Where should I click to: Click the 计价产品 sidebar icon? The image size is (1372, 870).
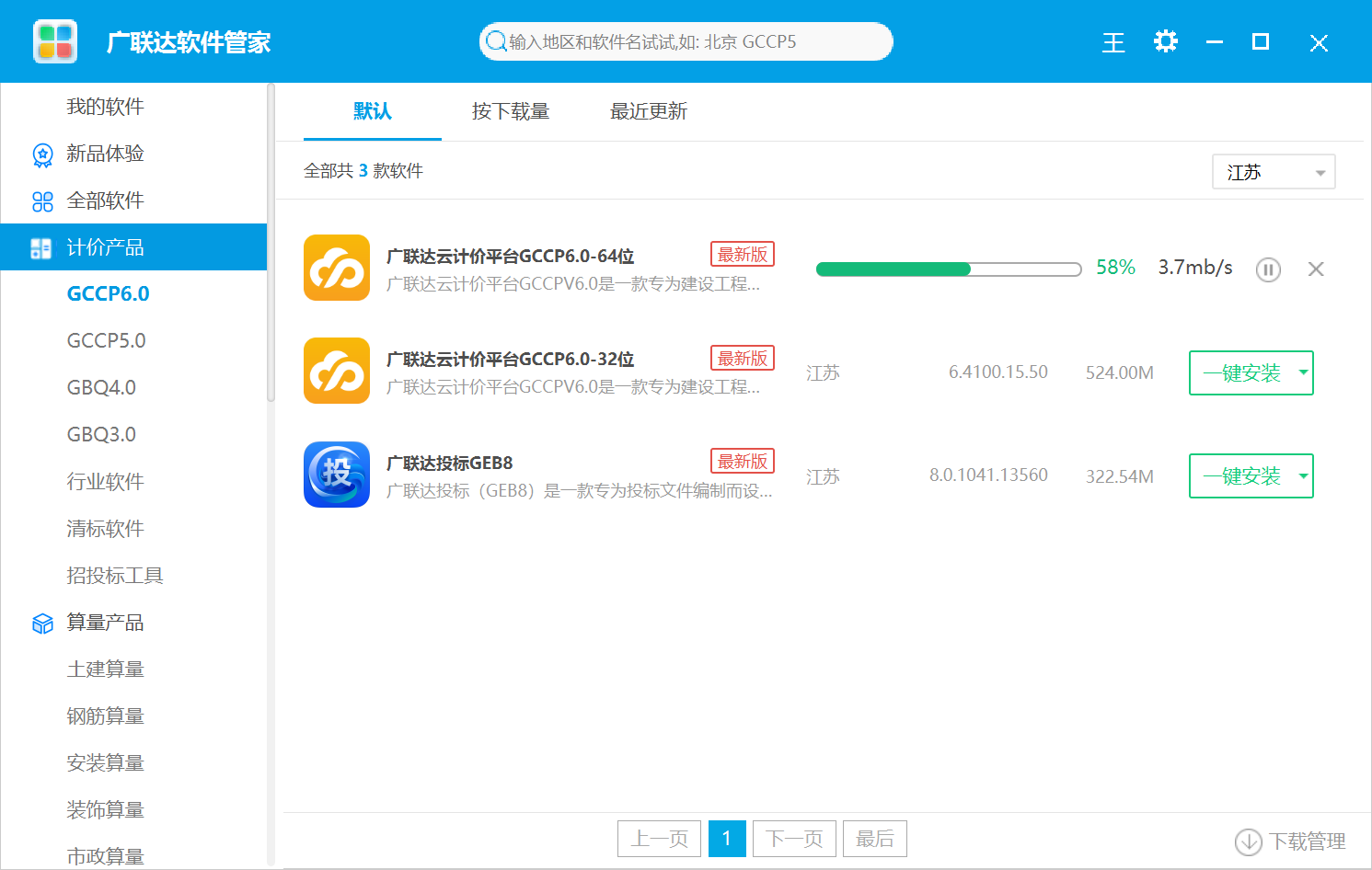(x=41, y=248)
